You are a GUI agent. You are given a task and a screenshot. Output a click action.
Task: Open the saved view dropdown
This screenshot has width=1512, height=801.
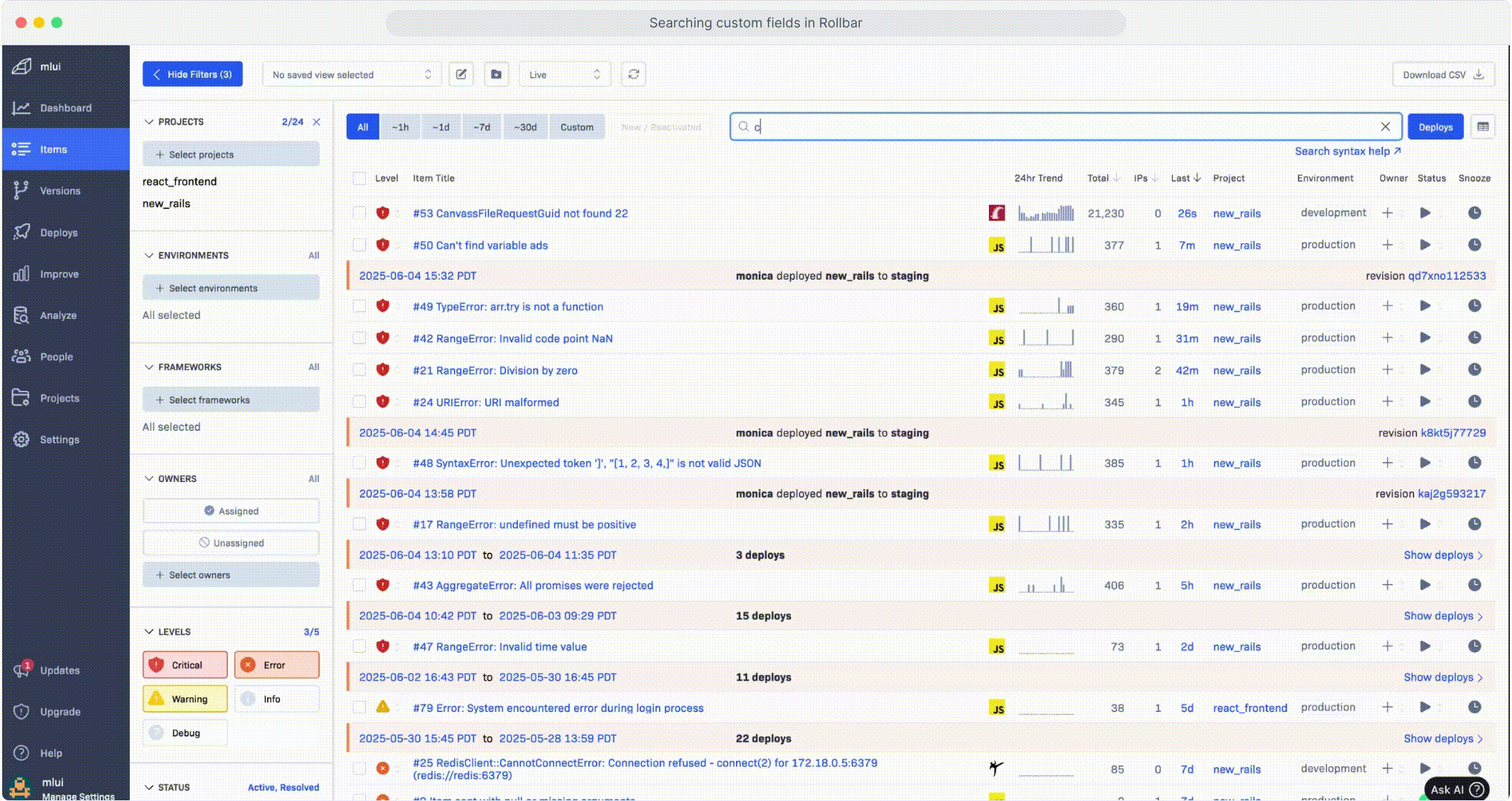click(x=352, y=74)
